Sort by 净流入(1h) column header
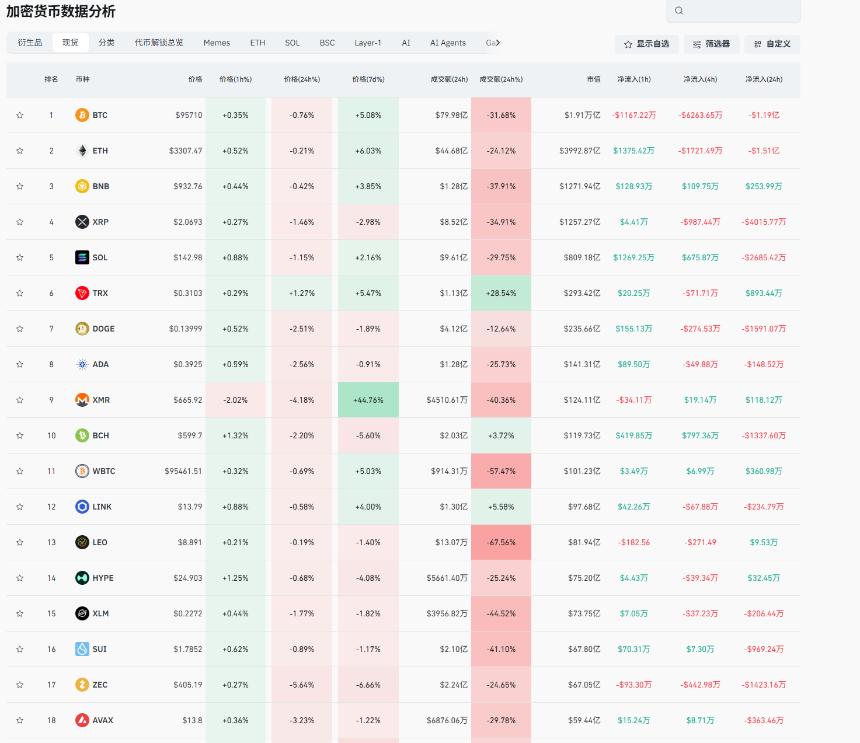 [633, 79]
